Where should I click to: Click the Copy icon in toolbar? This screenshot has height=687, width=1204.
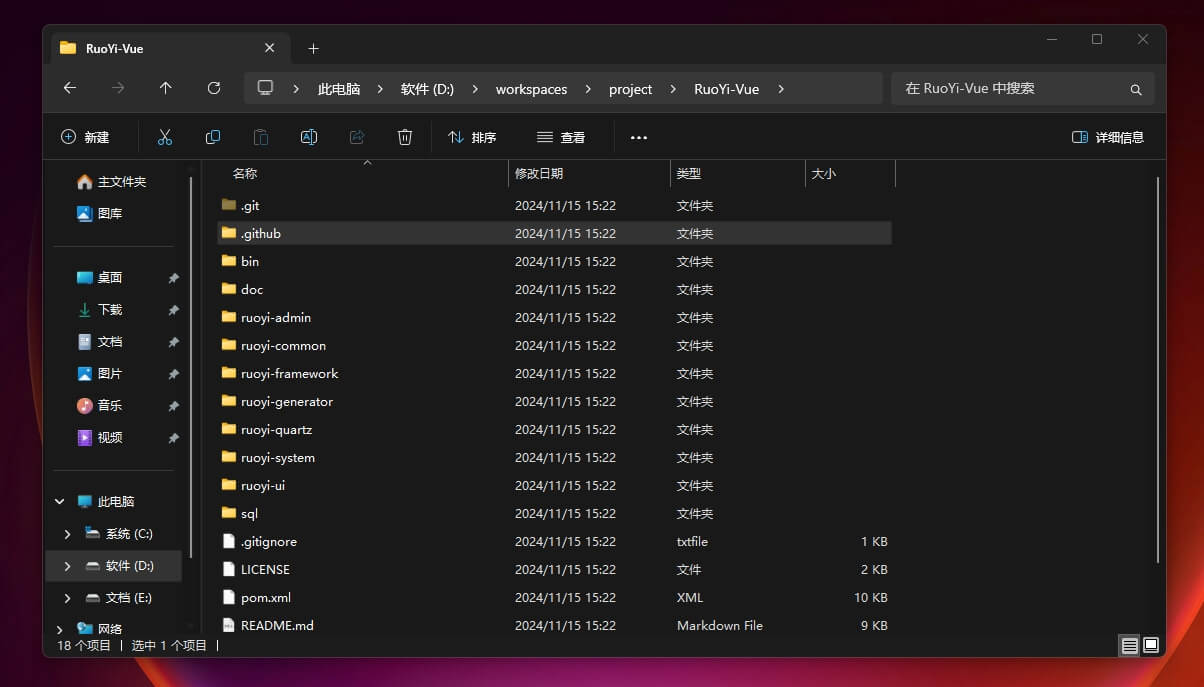click(213, 137)
